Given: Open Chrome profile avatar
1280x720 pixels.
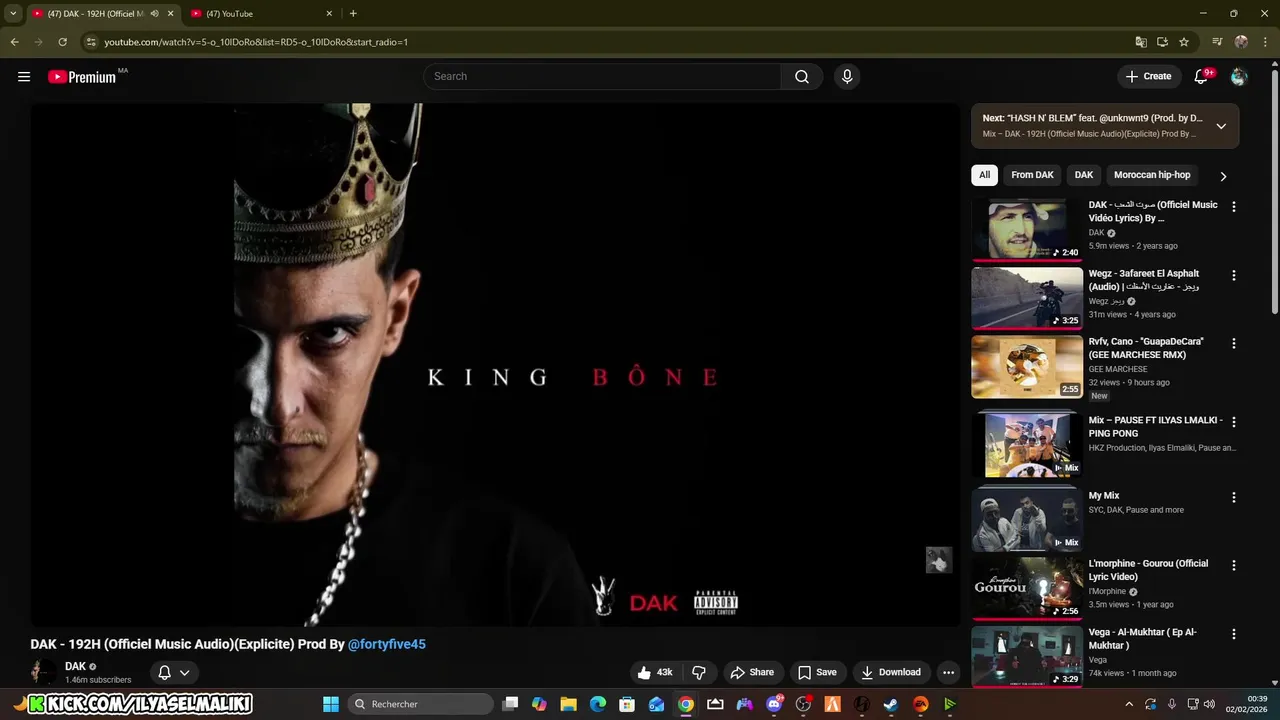Looking at the screenshot, I should tap(1241, 42).
